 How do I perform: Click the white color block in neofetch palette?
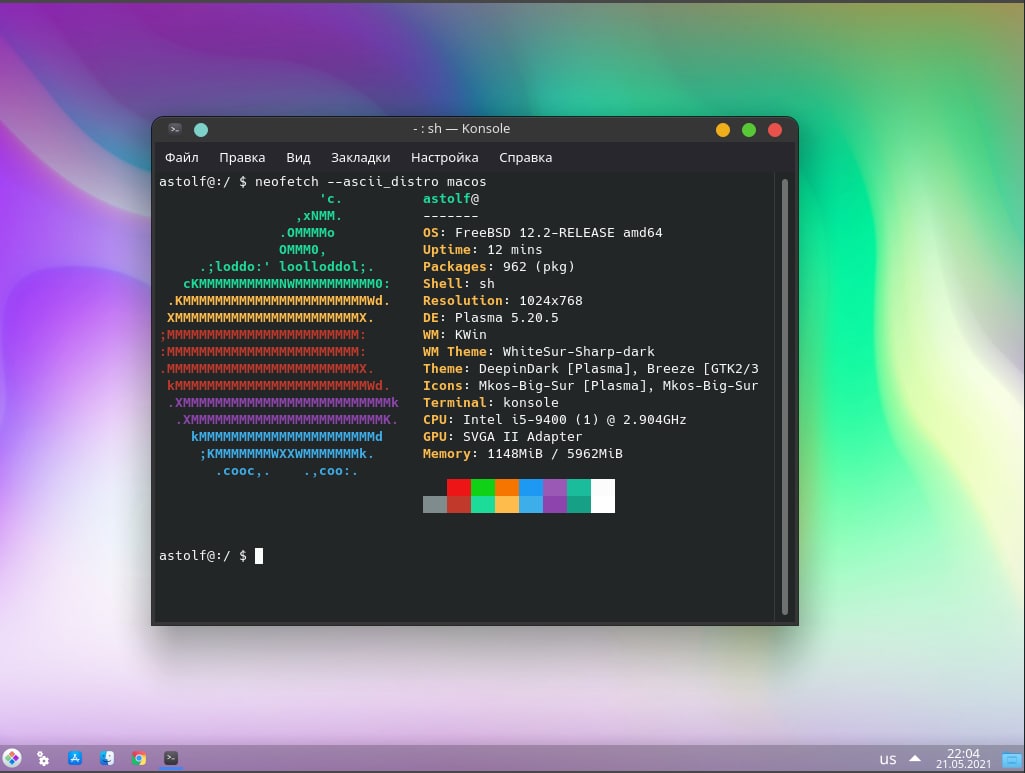[603, 496]
